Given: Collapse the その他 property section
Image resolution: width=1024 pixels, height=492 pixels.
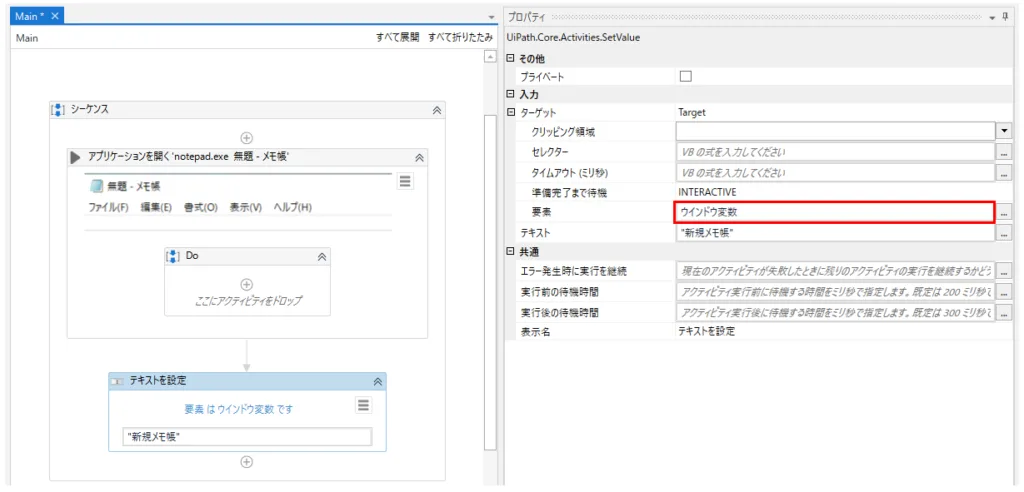Looking at the screenshot, I should point(511,58).
